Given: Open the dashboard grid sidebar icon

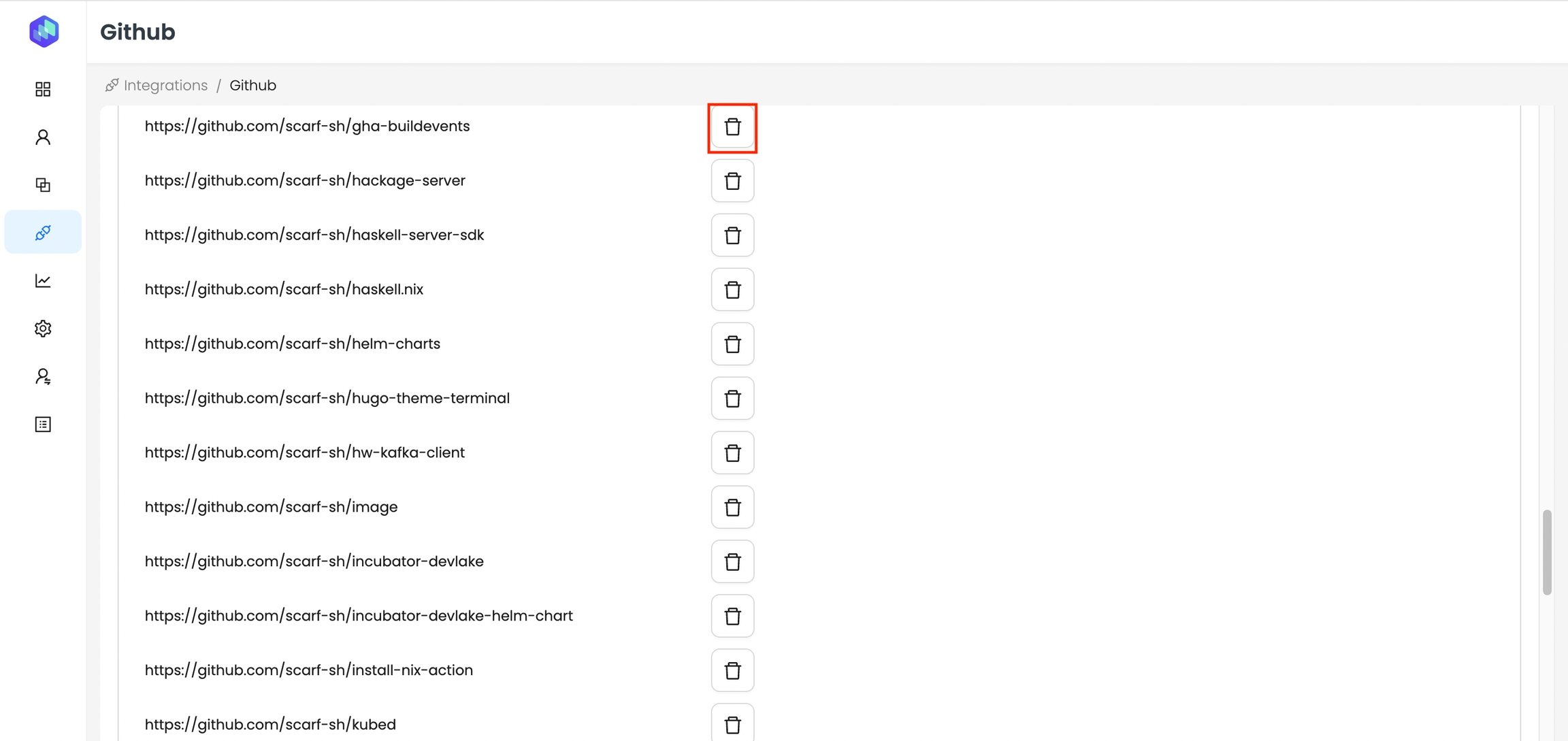Looking at the screenshot, I should coord(43,89).
